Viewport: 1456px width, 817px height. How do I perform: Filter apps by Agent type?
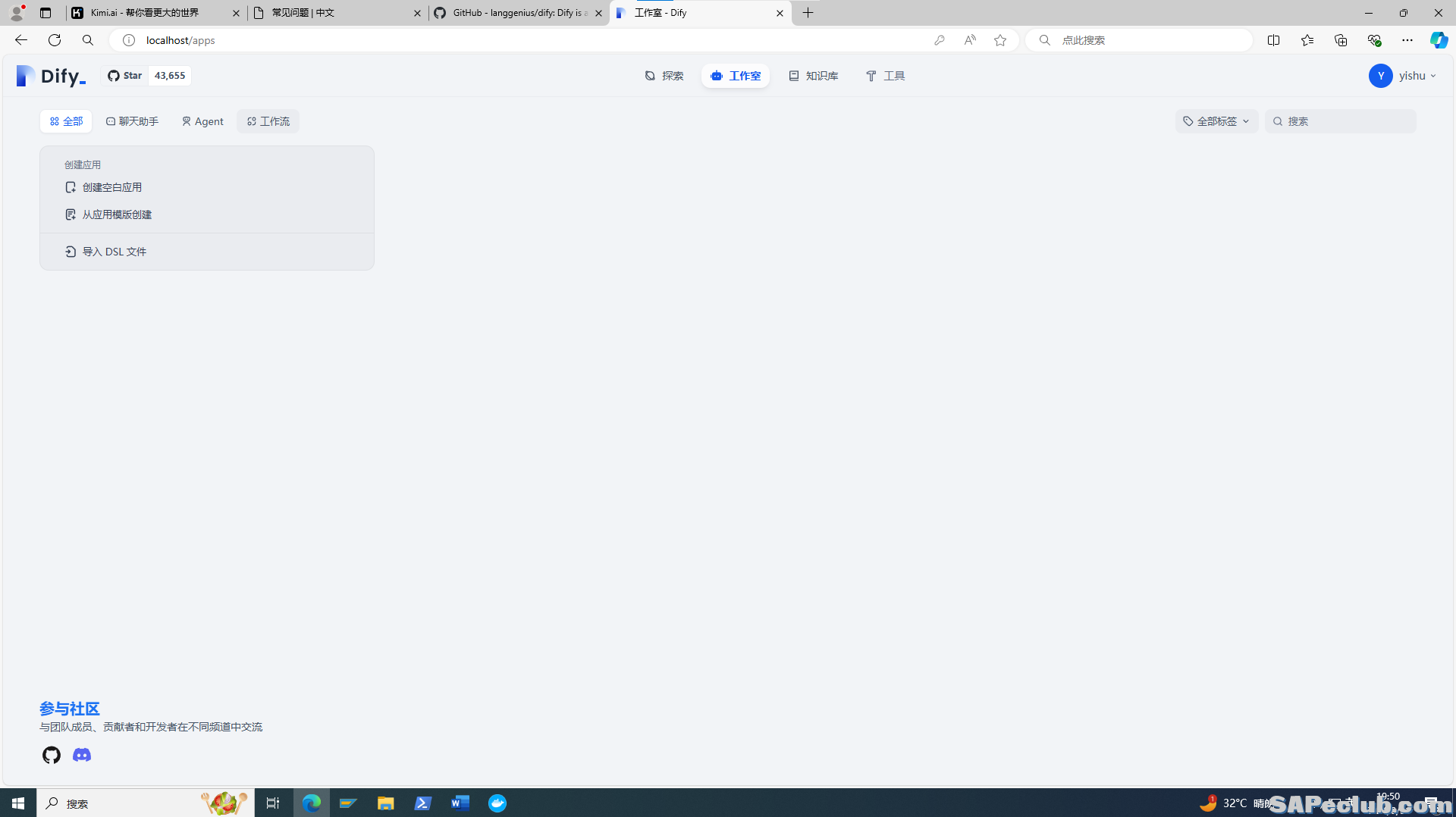(202, 121)
